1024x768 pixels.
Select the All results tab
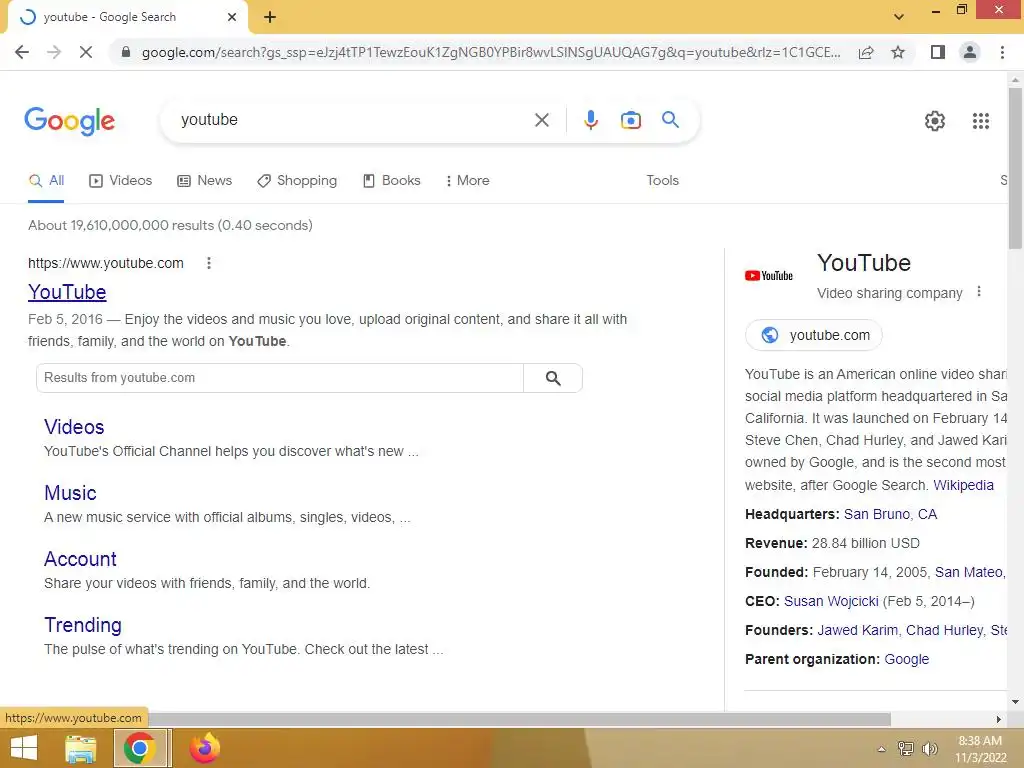click(x=46, y=181)
